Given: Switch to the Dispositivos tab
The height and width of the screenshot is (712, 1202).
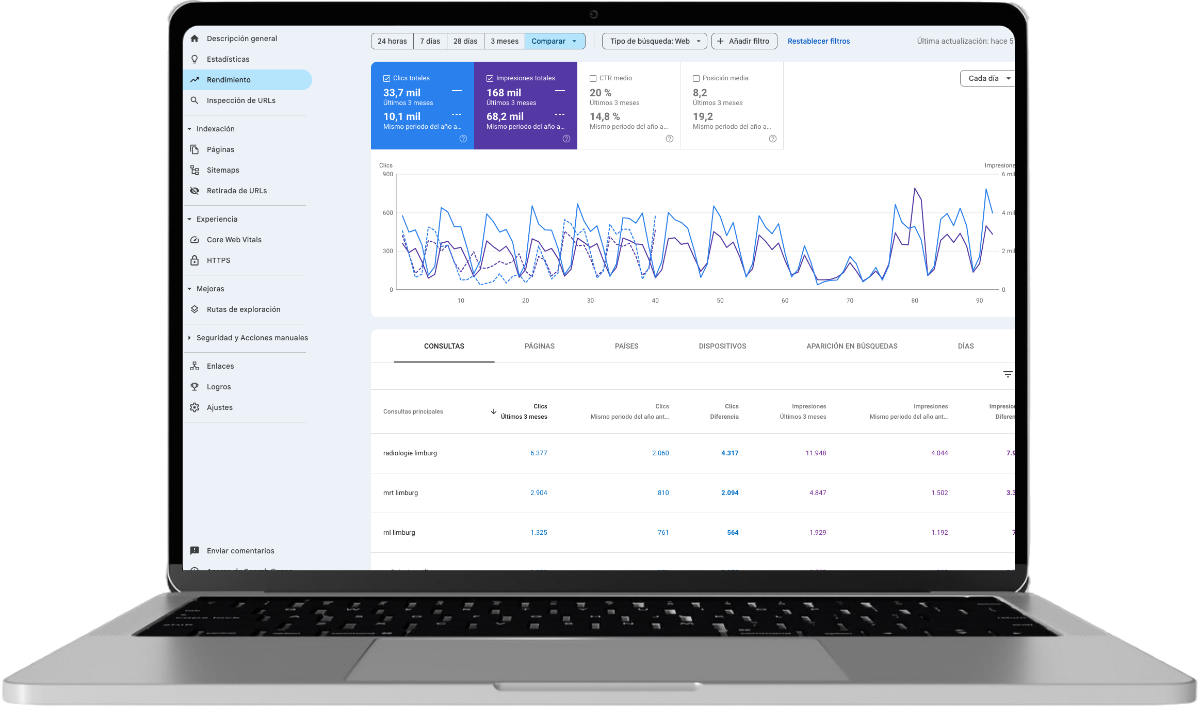Looking at the screenshot, I should (x=722, y=347).
